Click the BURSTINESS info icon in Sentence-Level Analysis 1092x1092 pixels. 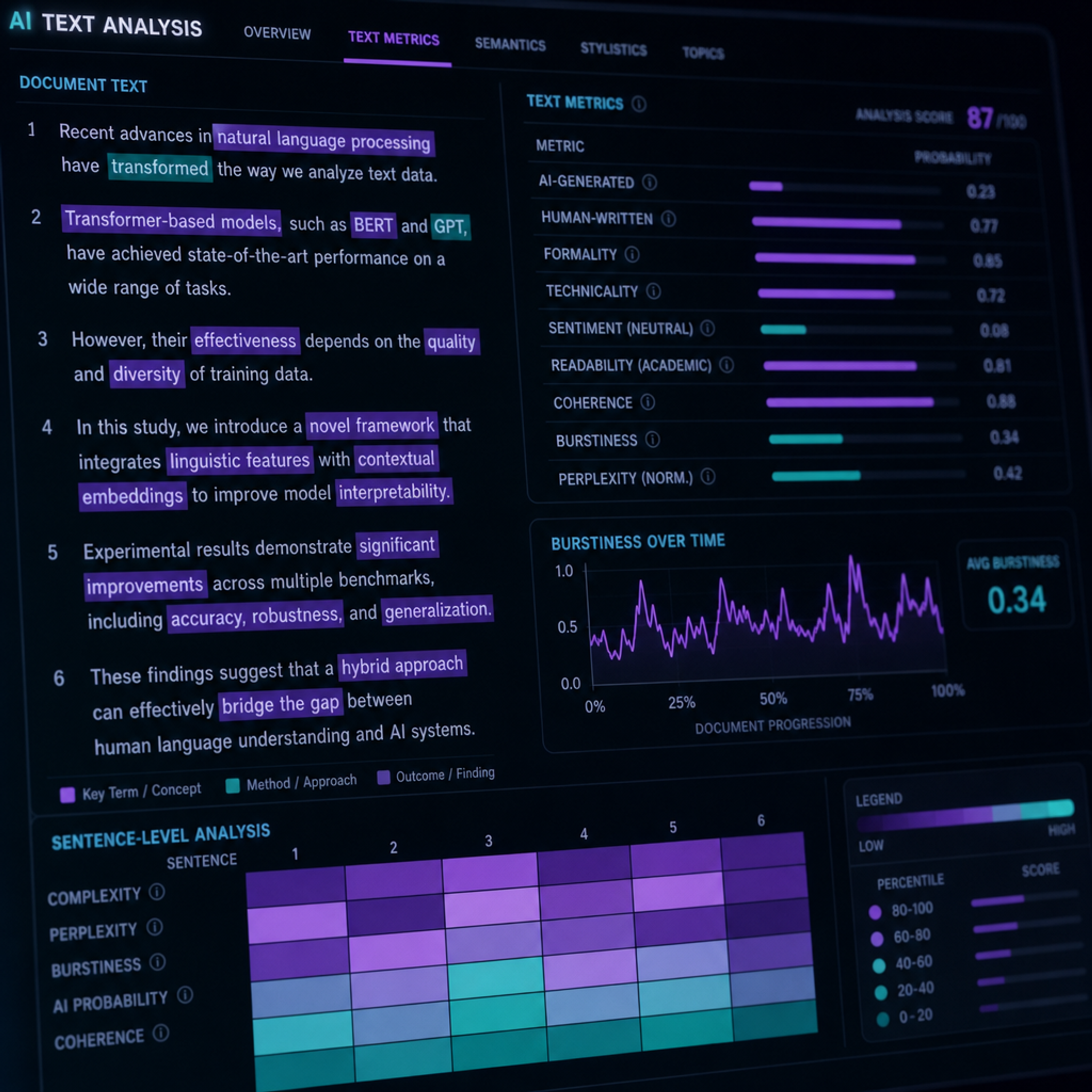[158, 962]
